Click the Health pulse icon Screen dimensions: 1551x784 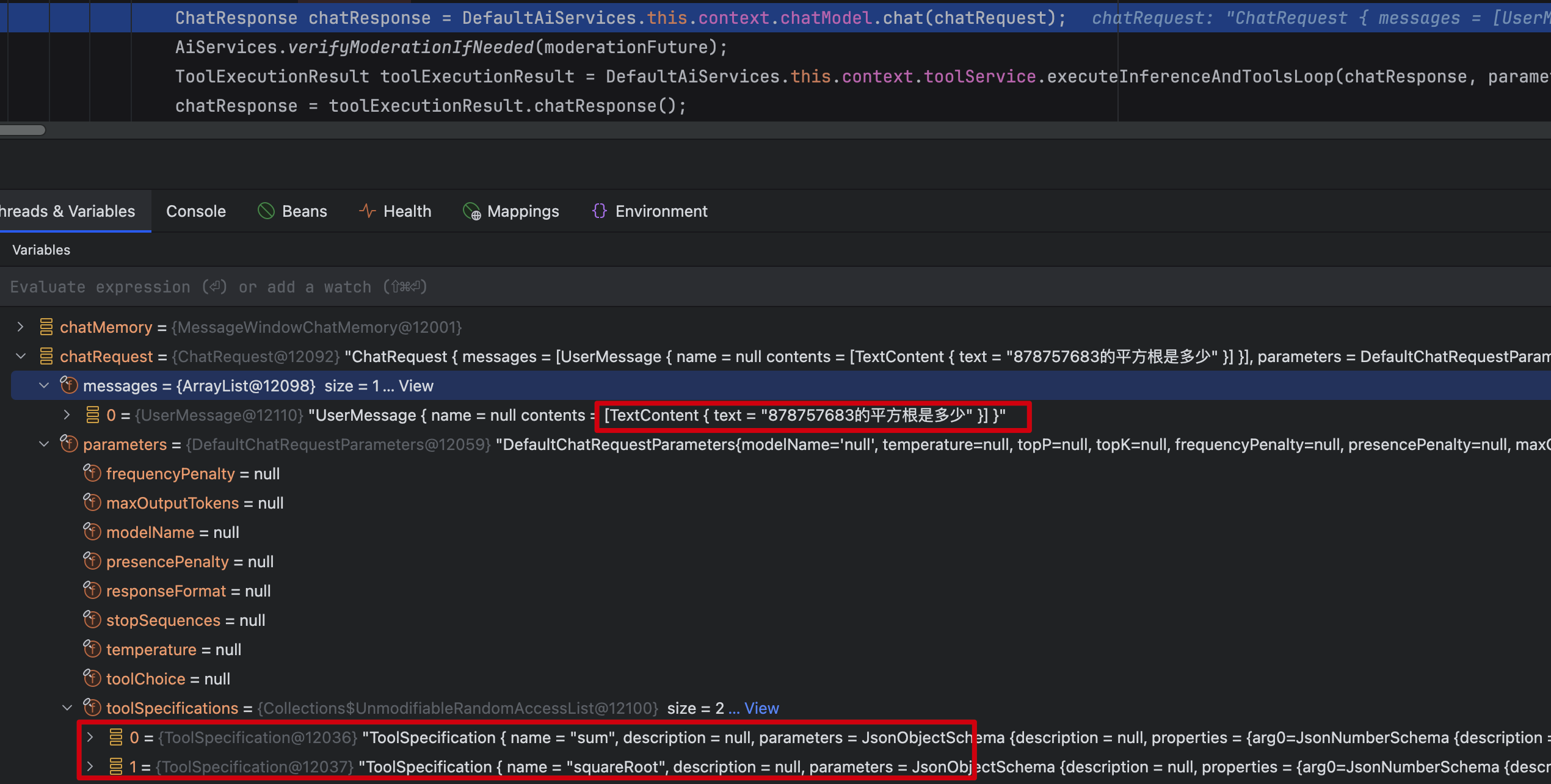[x=367, y=211]
